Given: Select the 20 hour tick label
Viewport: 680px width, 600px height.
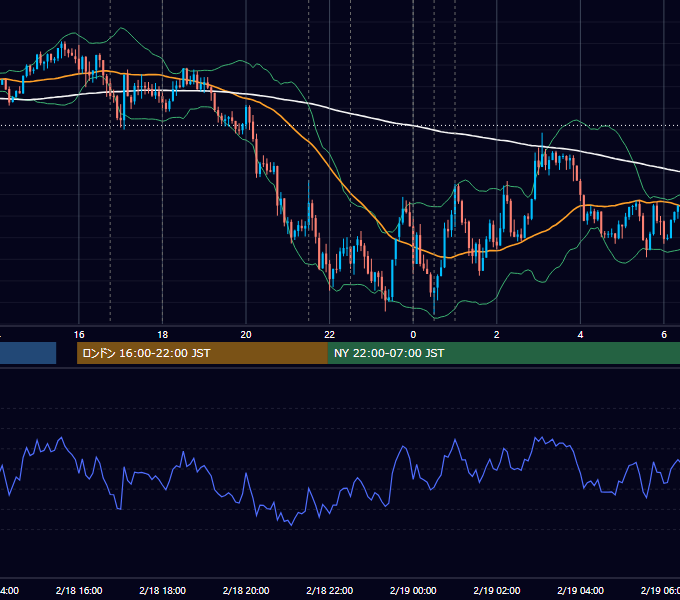Looking at the screenshot, I should [x=246, y=335].
